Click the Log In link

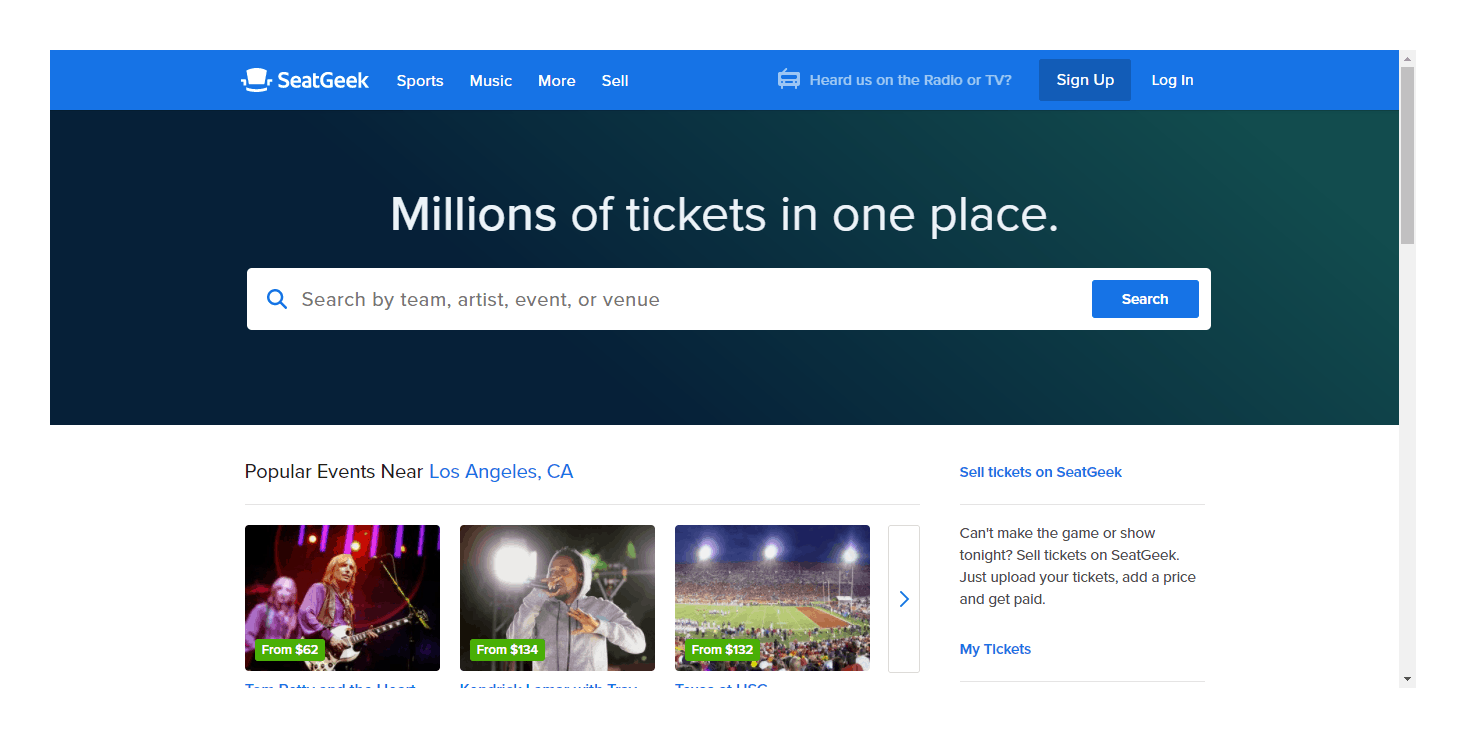pyautogui.click(x=1172, y=80)
